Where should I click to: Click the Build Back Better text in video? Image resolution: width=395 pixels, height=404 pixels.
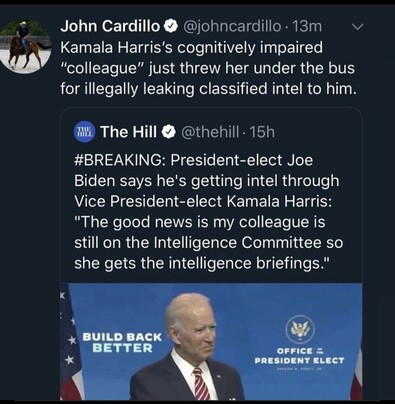[x=122, y=342]
